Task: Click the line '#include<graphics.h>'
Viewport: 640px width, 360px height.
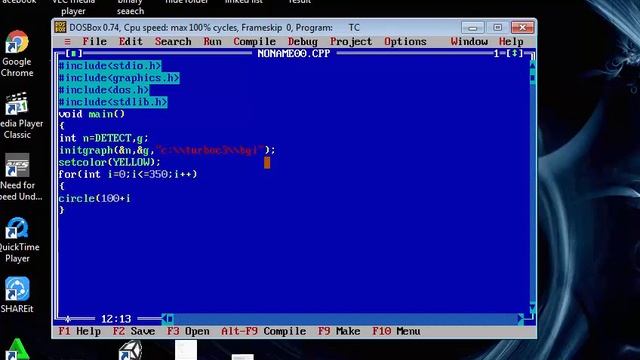Action: (x=119, y=78)
